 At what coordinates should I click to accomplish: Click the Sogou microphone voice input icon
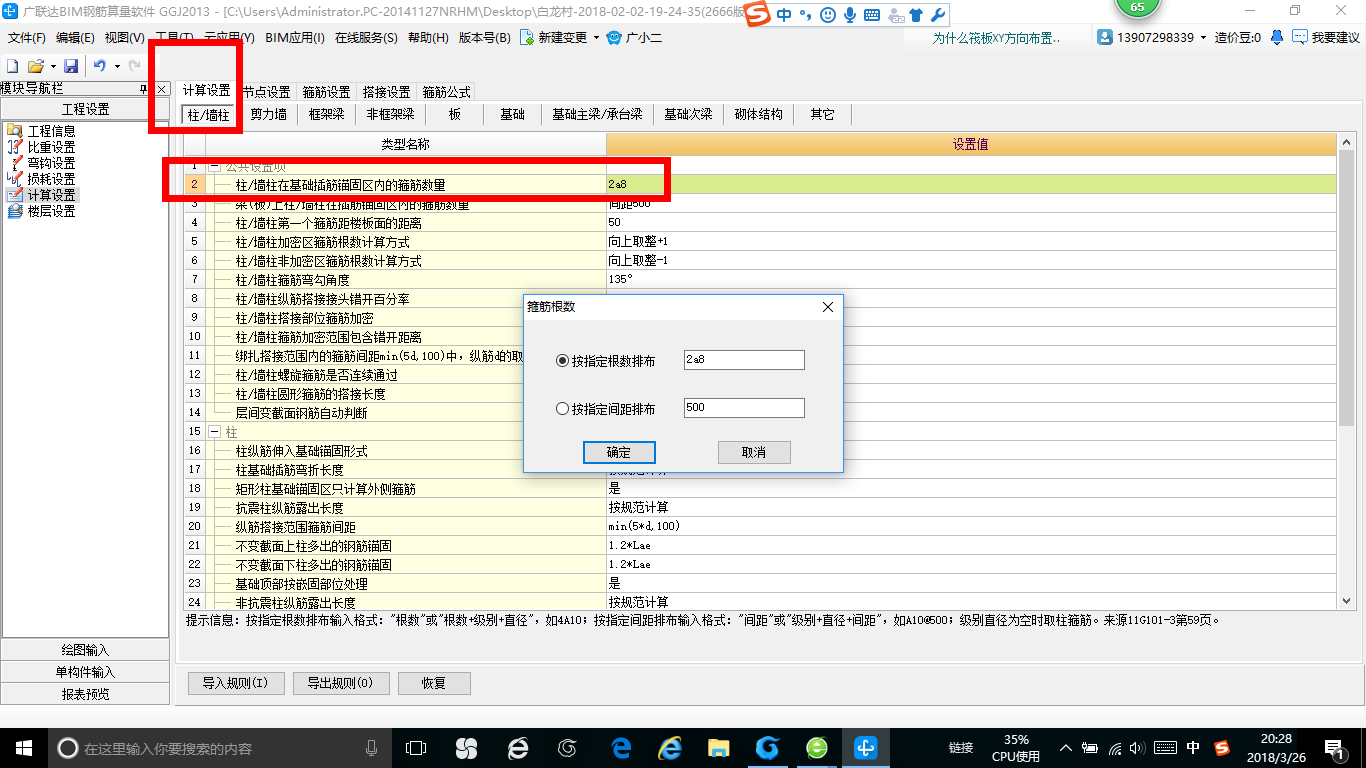pyautogui.click(x=850, y=15)
